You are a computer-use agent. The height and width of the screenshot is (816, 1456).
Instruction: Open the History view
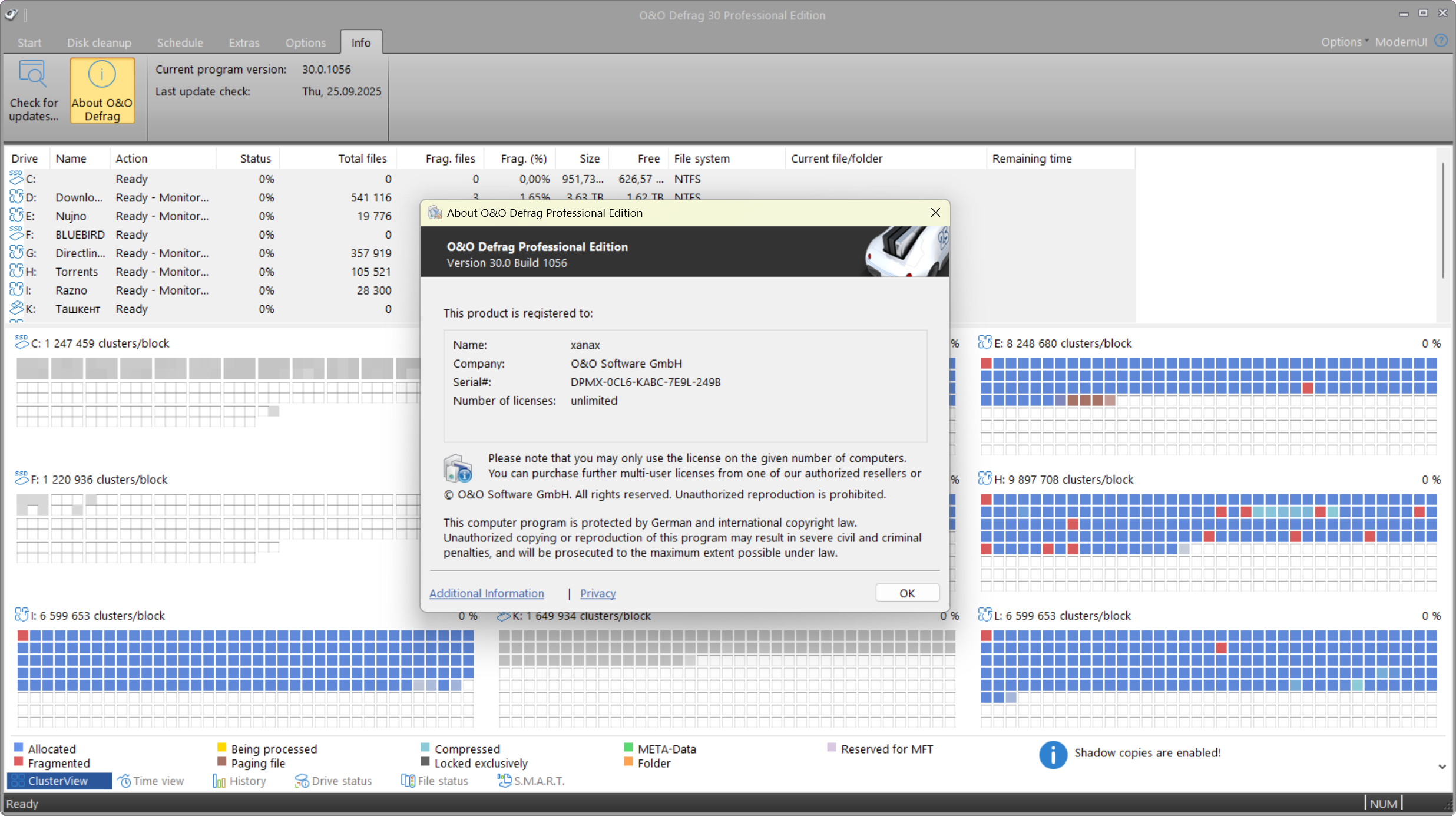tap(240, 781)
